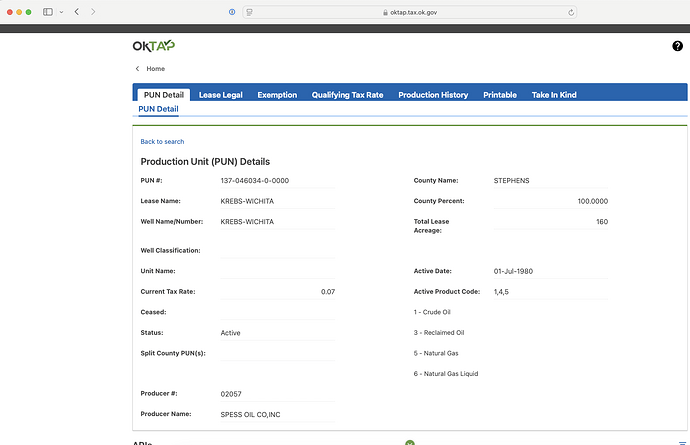
Task: Click the Home breadcrumb link
Action: click(x=155, y=69)
